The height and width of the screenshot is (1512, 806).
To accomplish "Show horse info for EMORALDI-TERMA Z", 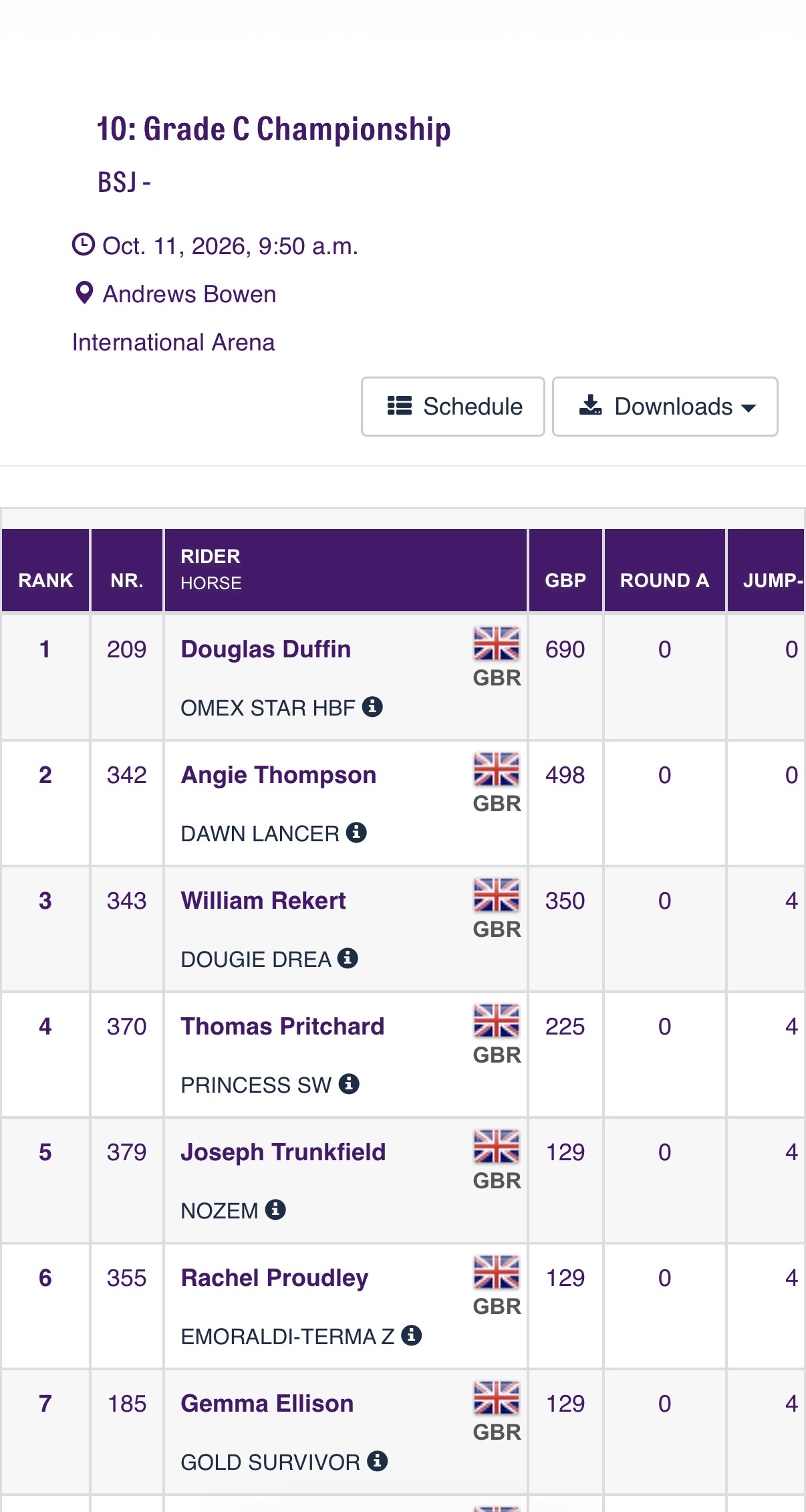I will point(412,1335).
